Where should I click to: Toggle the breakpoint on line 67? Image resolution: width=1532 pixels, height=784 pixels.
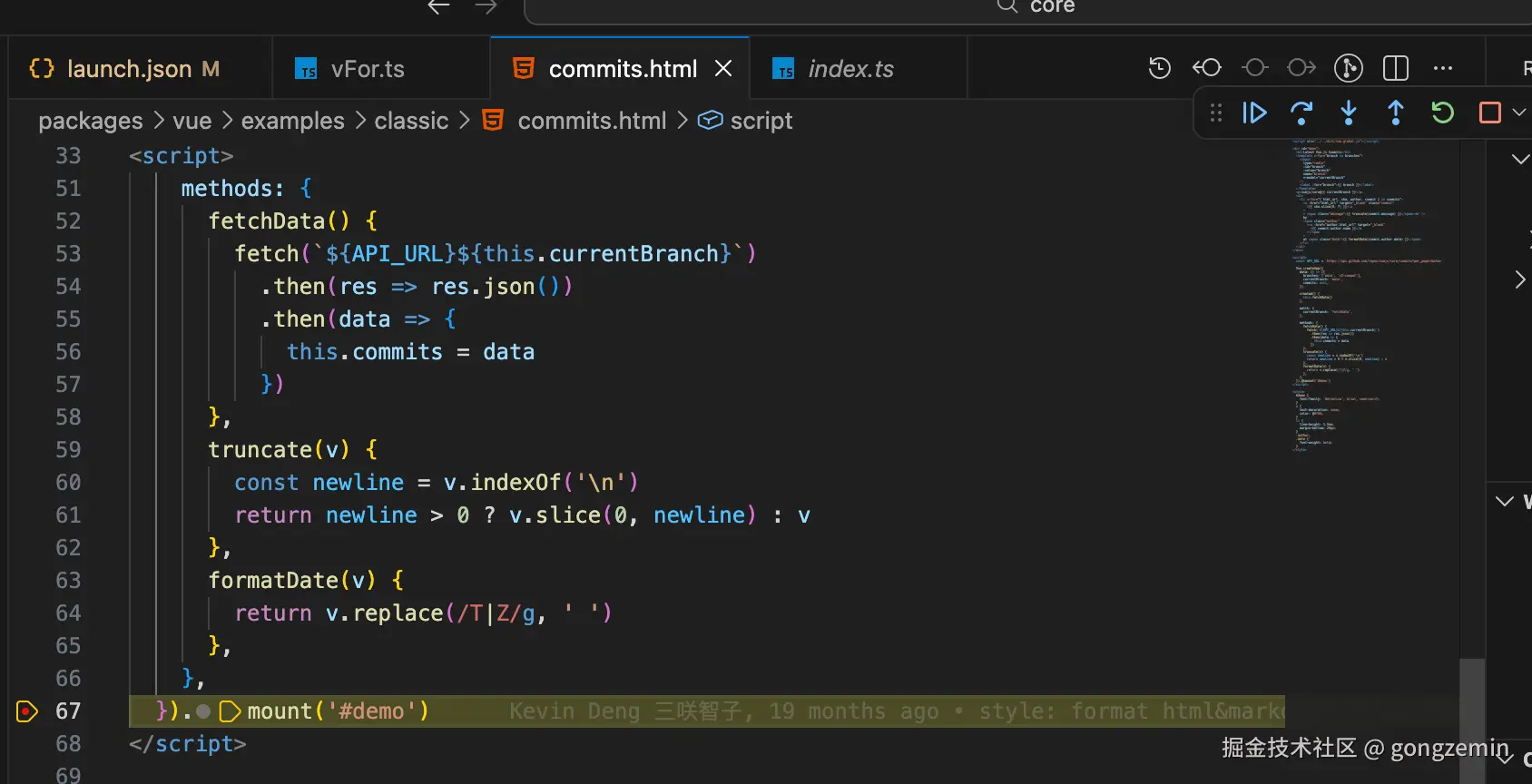tap(27, 711)
